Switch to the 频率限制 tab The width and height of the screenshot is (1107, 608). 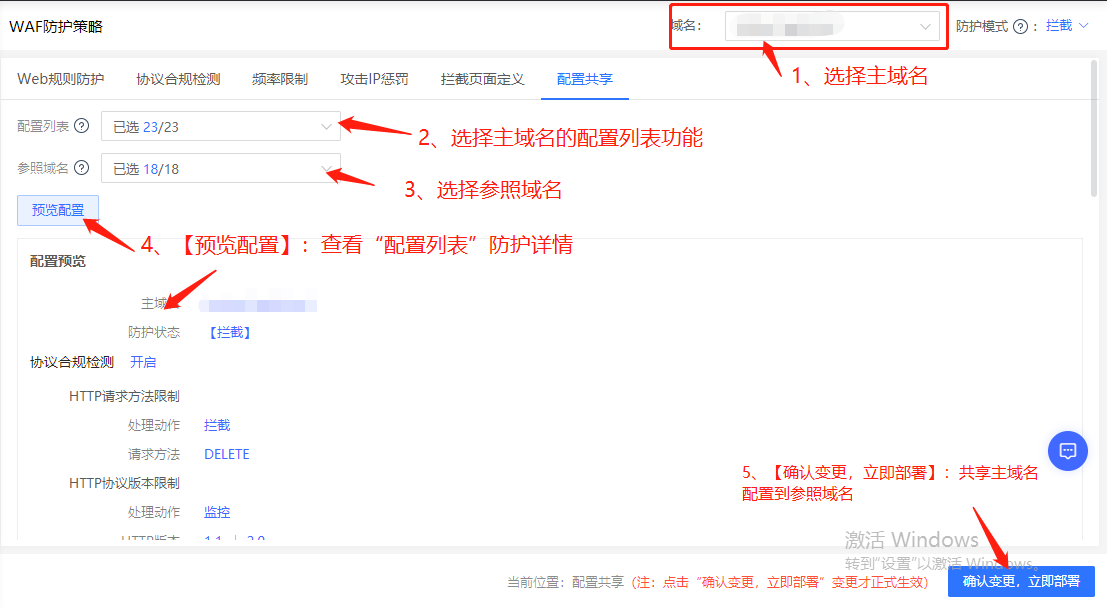click(x=280, y=79)
